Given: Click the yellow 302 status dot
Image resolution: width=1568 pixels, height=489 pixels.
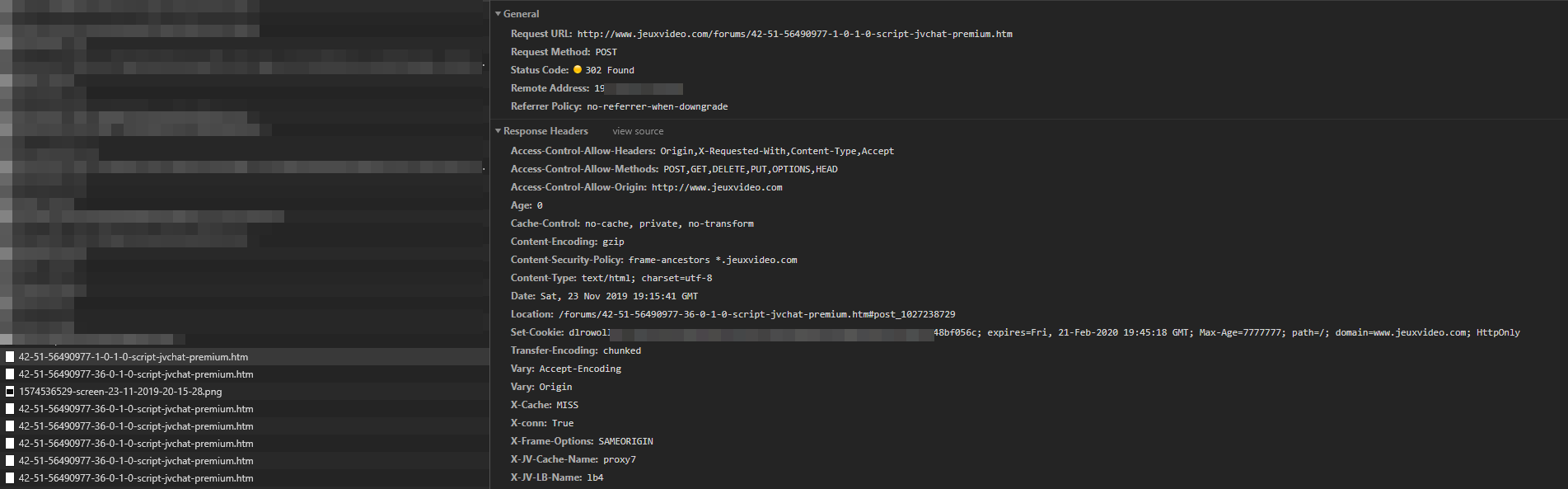Looking at the screenshot, I should (578, 70).
